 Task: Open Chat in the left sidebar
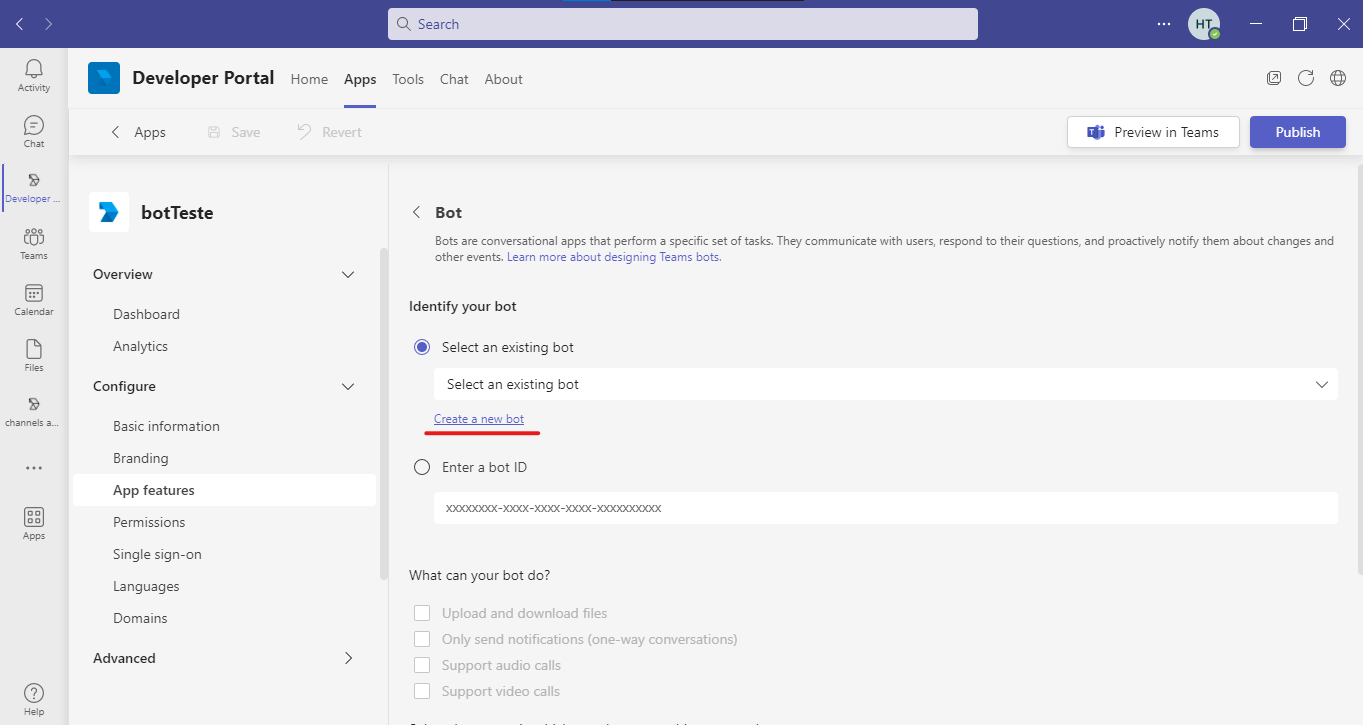click(x=34, y=131)
